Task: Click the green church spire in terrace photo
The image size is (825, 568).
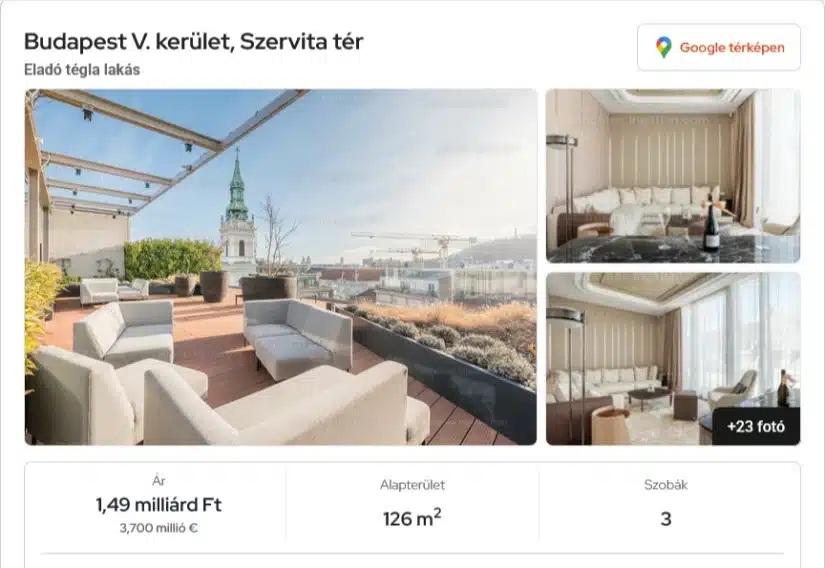Action: pyautogui.click(x=237, y=187)
